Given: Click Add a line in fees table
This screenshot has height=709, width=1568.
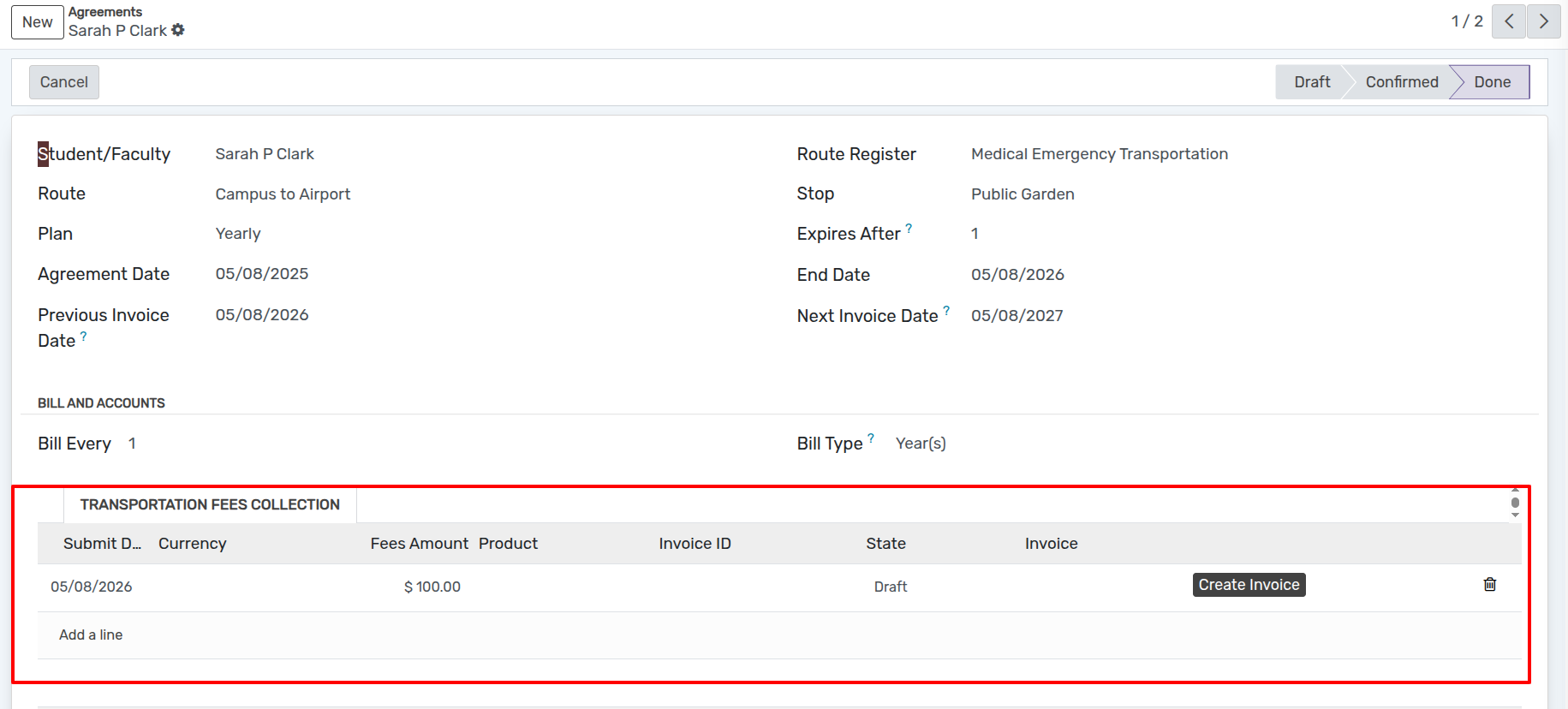Looking at the screenshot, I should click(91, 635).
